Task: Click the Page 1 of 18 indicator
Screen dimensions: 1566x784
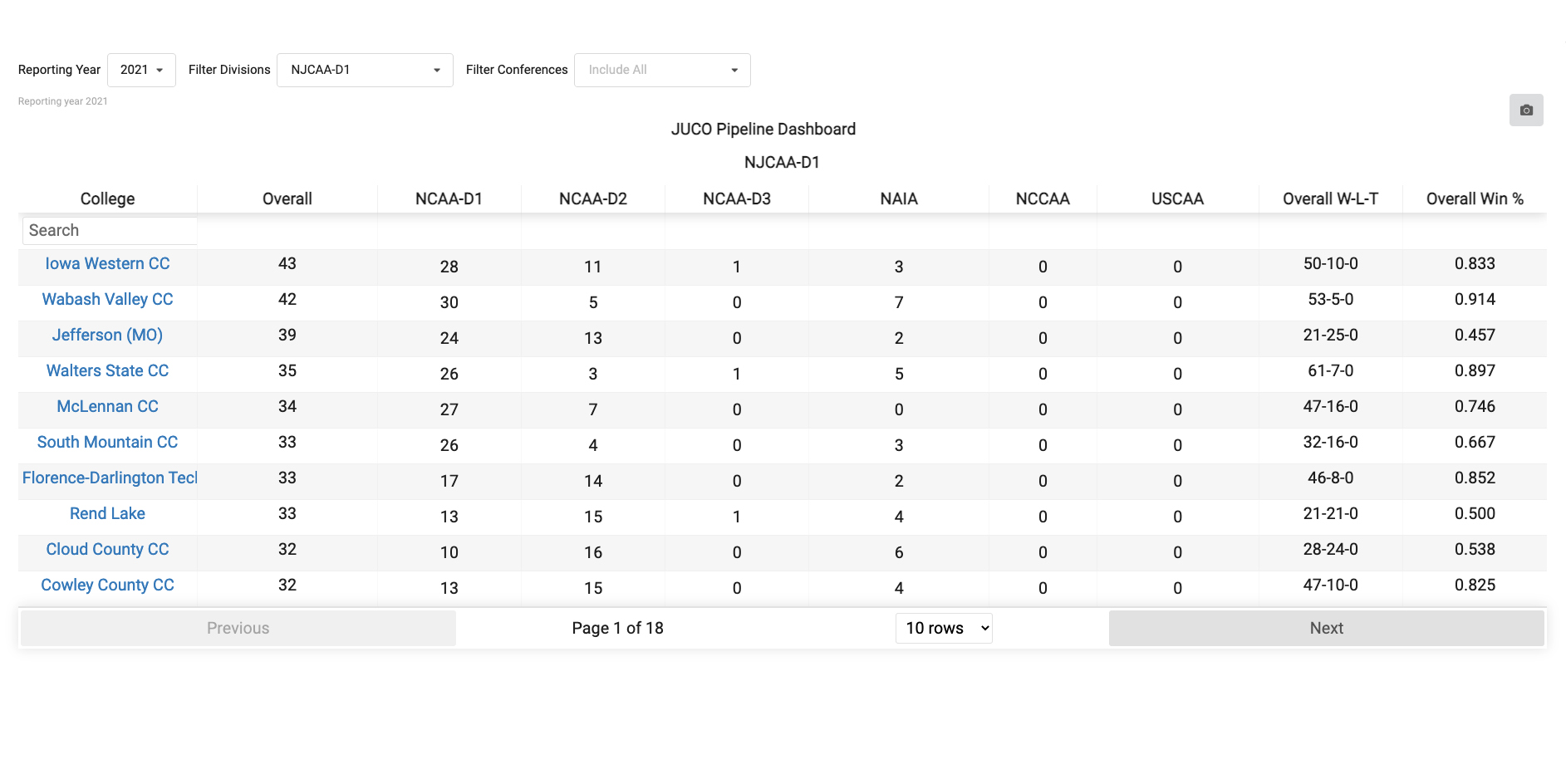Action: pos(617,628)
